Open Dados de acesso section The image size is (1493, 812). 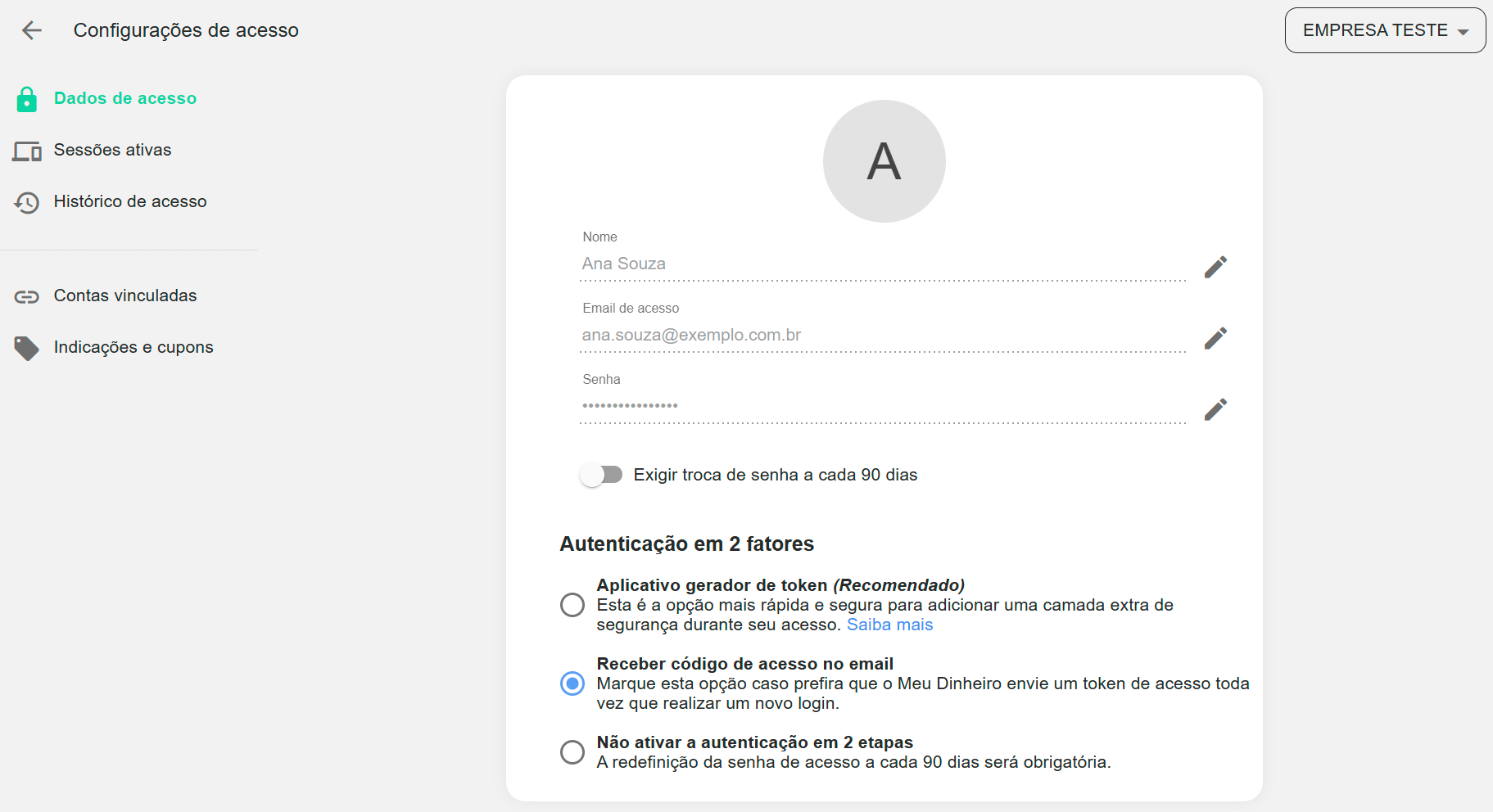(125, 98)
